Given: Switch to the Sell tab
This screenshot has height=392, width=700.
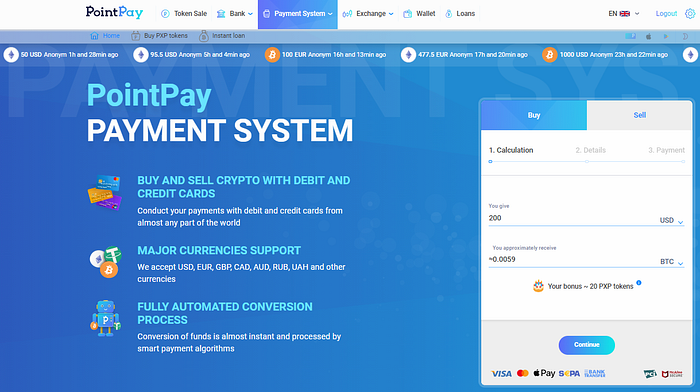Looking at the screenshot, I should pos(639,115).
